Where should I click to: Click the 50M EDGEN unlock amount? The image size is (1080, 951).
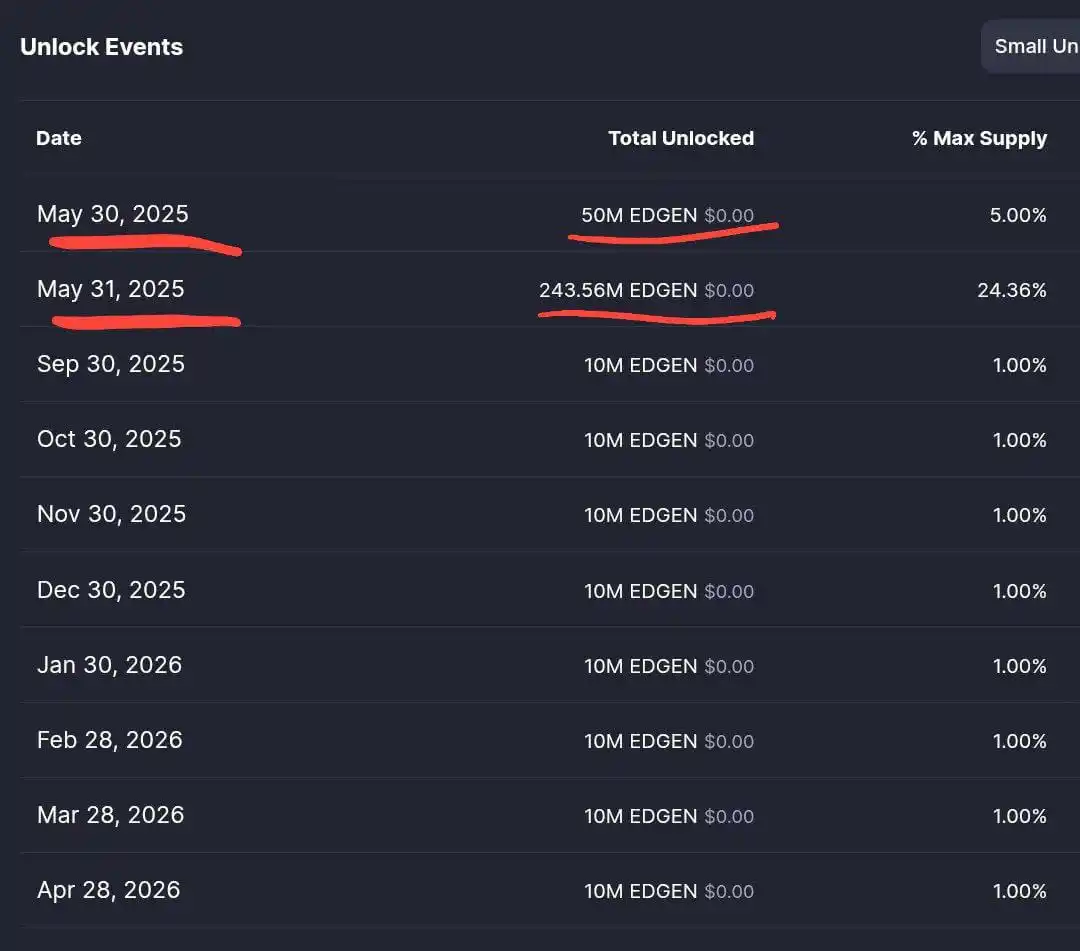[638, 215]
